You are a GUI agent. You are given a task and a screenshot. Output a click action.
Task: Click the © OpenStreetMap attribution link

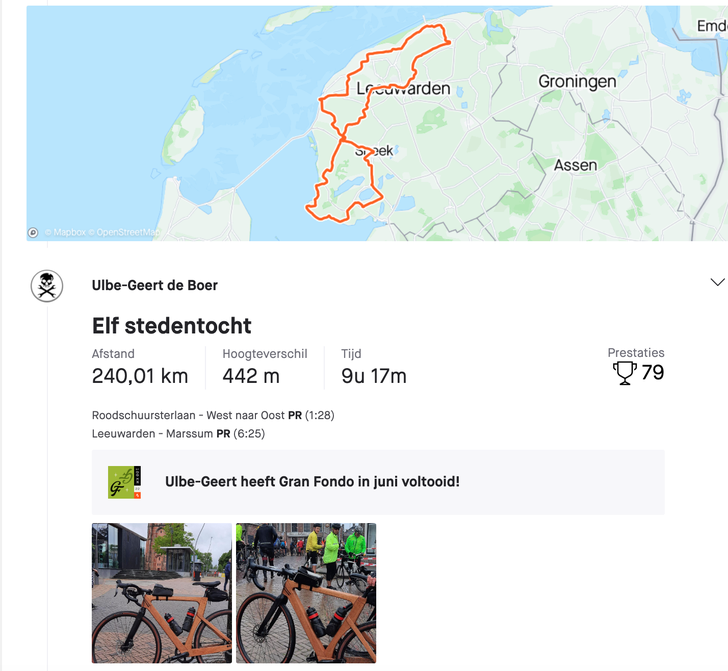pyautogui.click(x=123, y=233)
